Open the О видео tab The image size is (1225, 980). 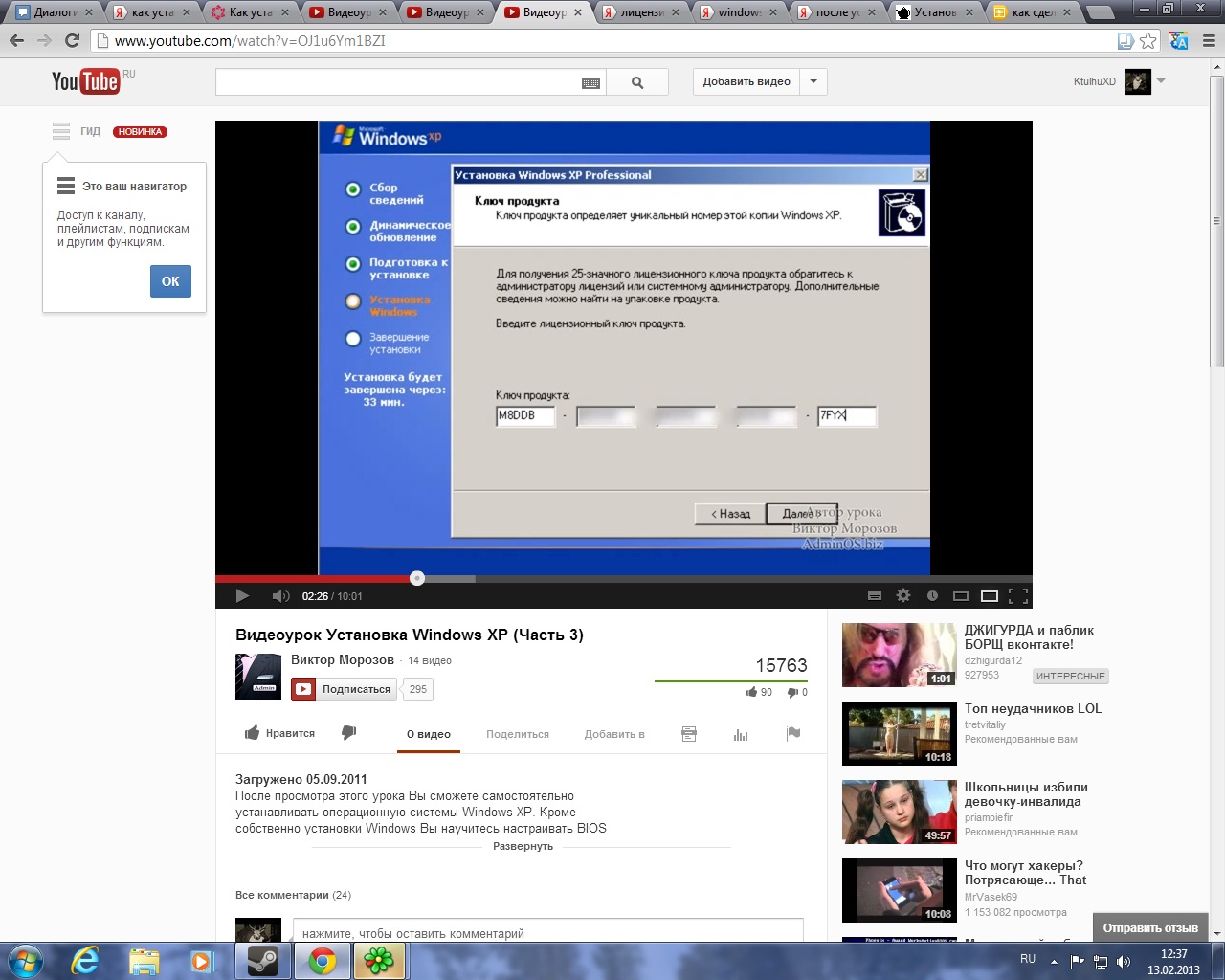pos(429,734)
